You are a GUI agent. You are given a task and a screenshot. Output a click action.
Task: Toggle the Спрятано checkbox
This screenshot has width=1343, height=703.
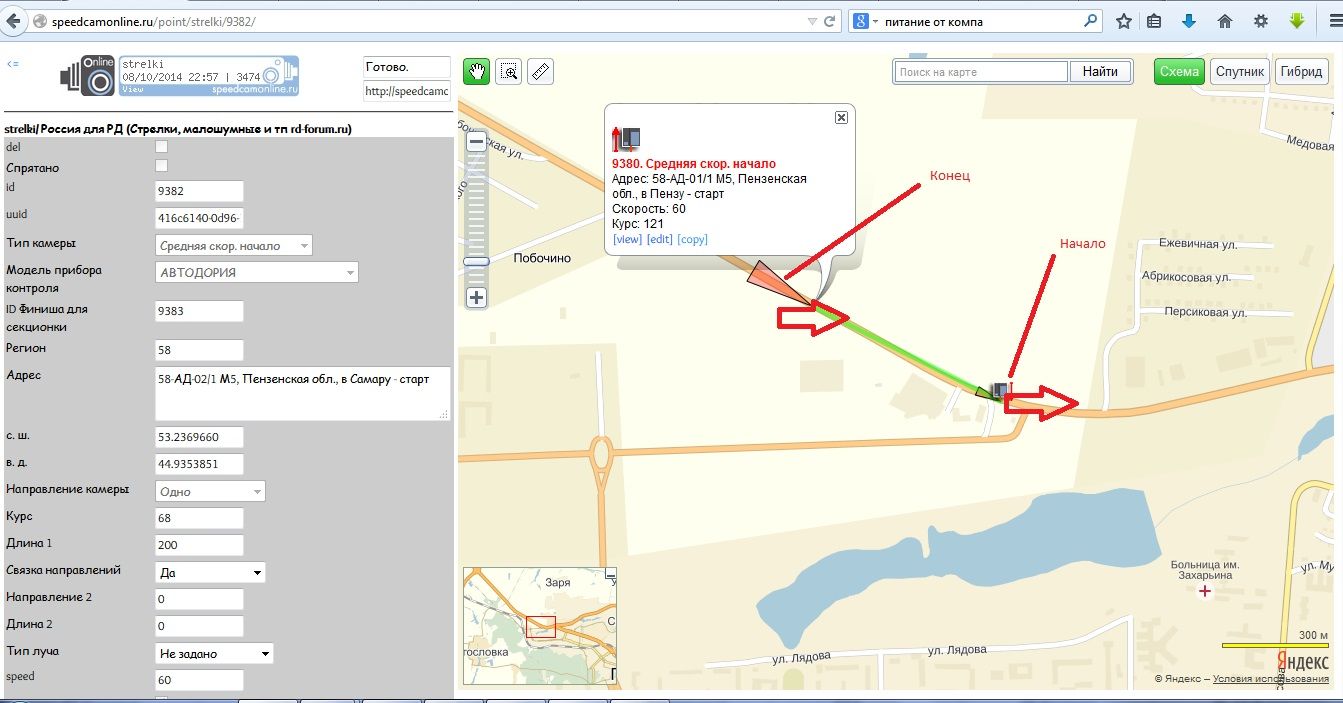coord(162,166)
